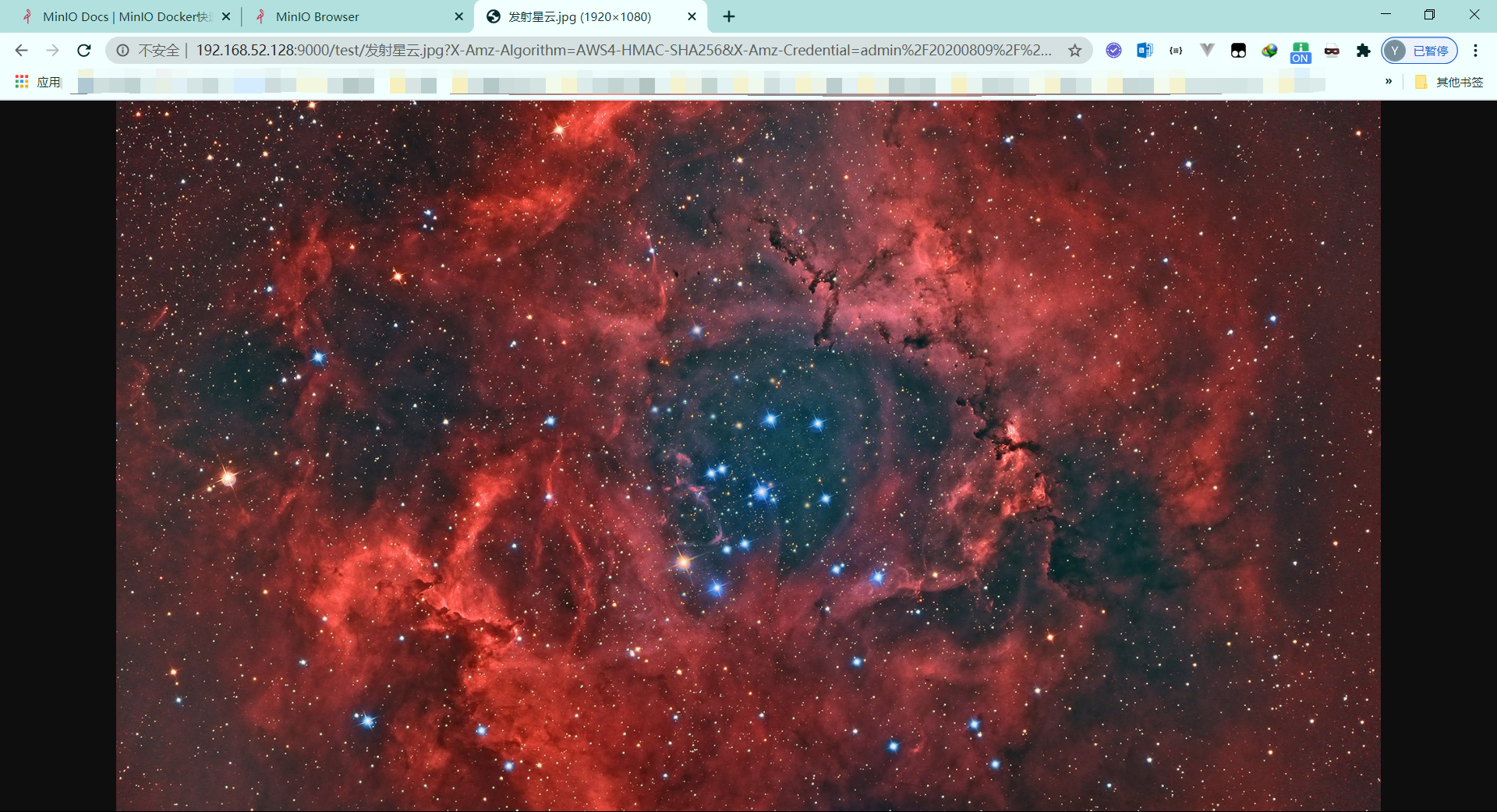Image resolution: width=1497 pixels, height=812 pixels.
Task: Open the blue document extension icon
Action: [1145, 51]
